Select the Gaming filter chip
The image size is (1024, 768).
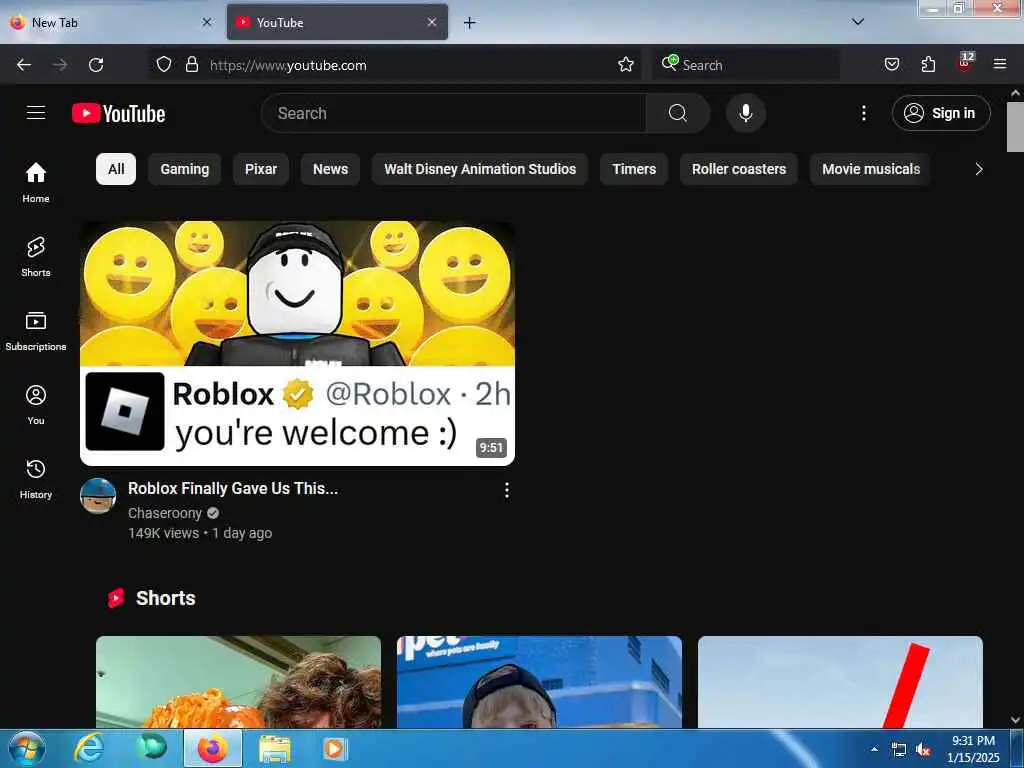pos(185,169)
